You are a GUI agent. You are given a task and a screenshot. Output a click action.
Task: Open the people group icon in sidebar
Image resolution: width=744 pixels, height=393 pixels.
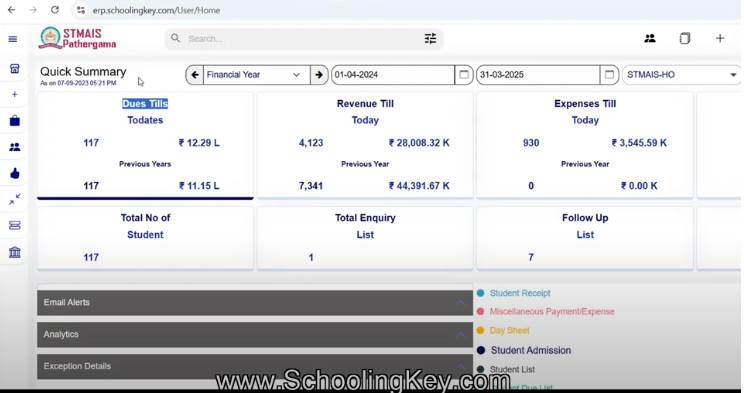[15, 147]
